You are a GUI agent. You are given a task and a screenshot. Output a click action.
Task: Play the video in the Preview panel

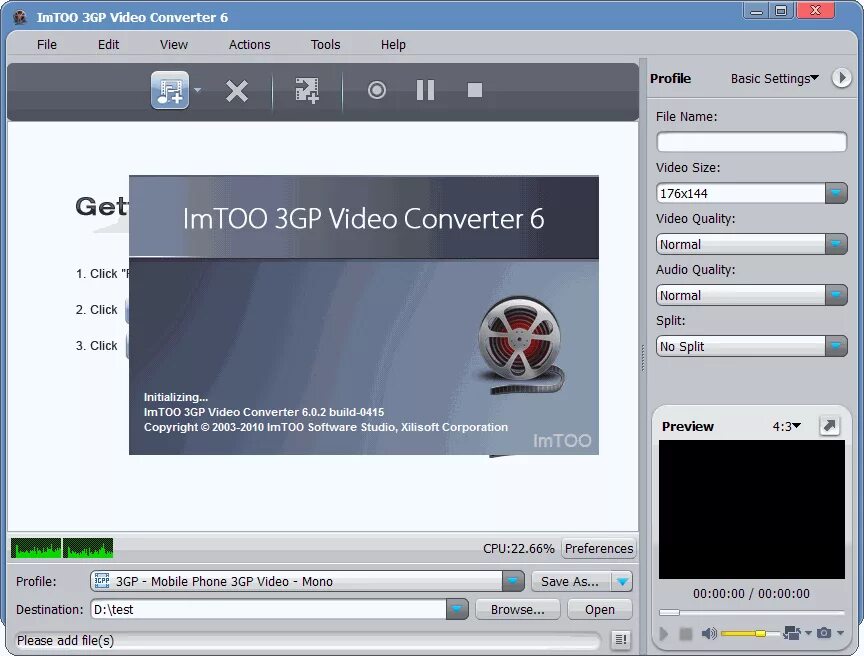(x=665, y=633)
